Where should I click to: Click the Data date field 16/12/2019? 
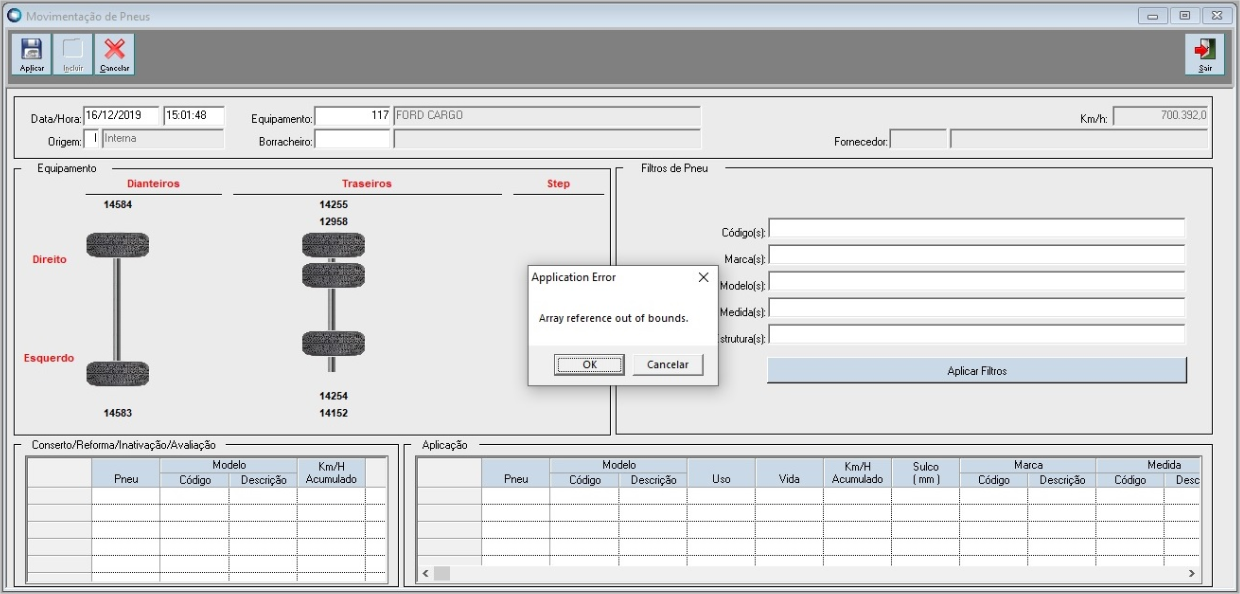(121, 115)
